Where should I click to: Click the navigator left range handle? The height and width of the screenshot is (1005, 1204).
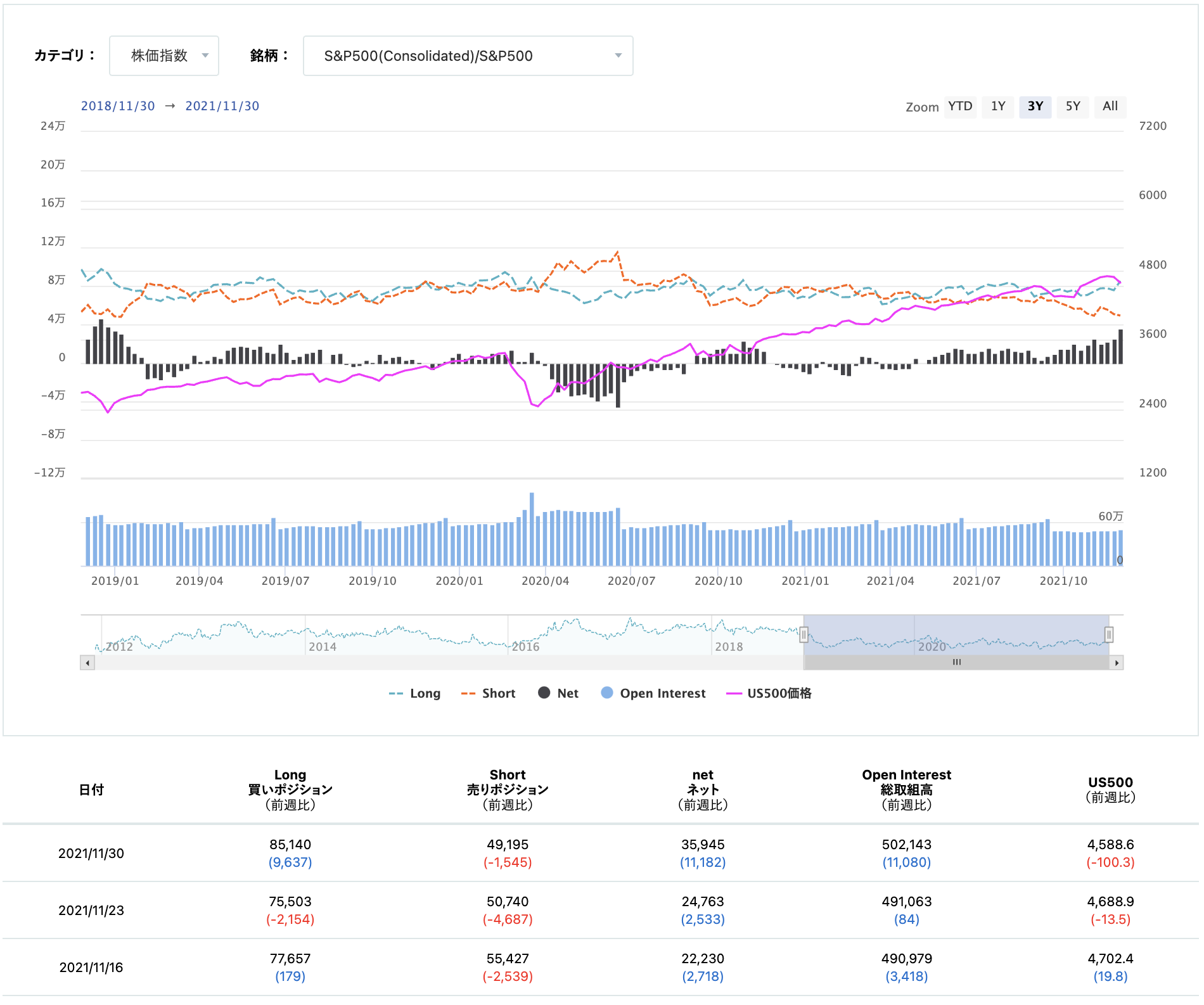point(804,634)
